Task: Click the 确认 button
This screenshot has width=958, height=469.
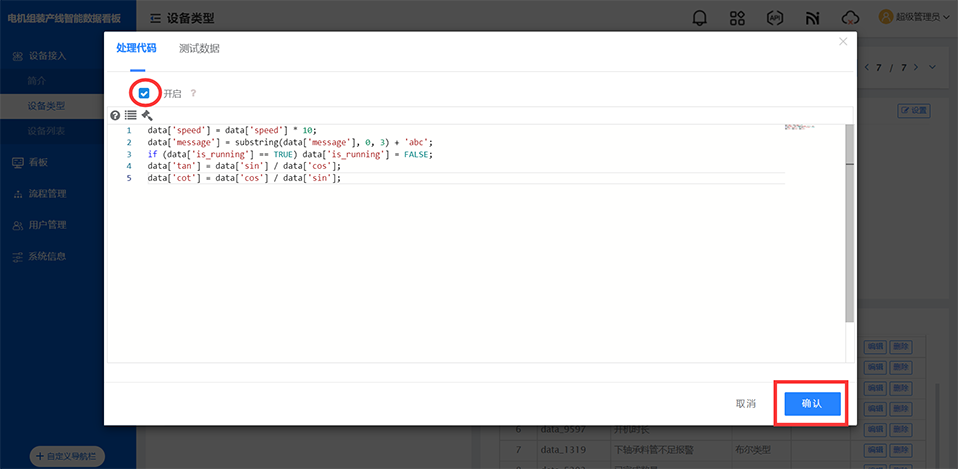Action: pos(811,403)
